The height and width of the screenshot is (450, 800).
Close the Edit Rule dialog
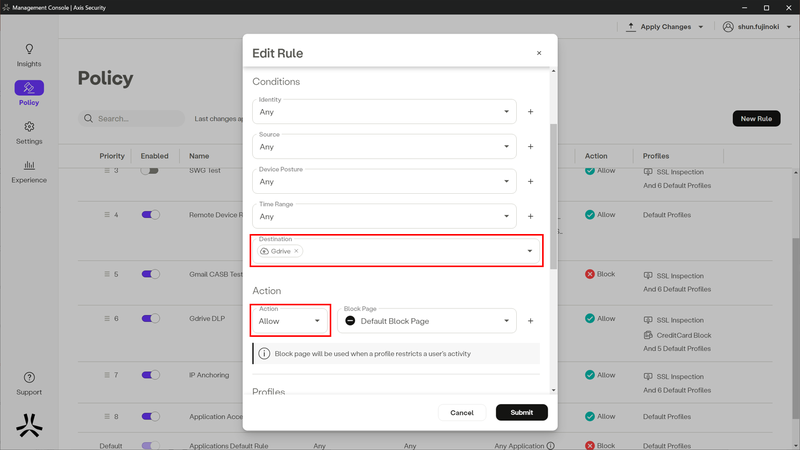[539, 53]
